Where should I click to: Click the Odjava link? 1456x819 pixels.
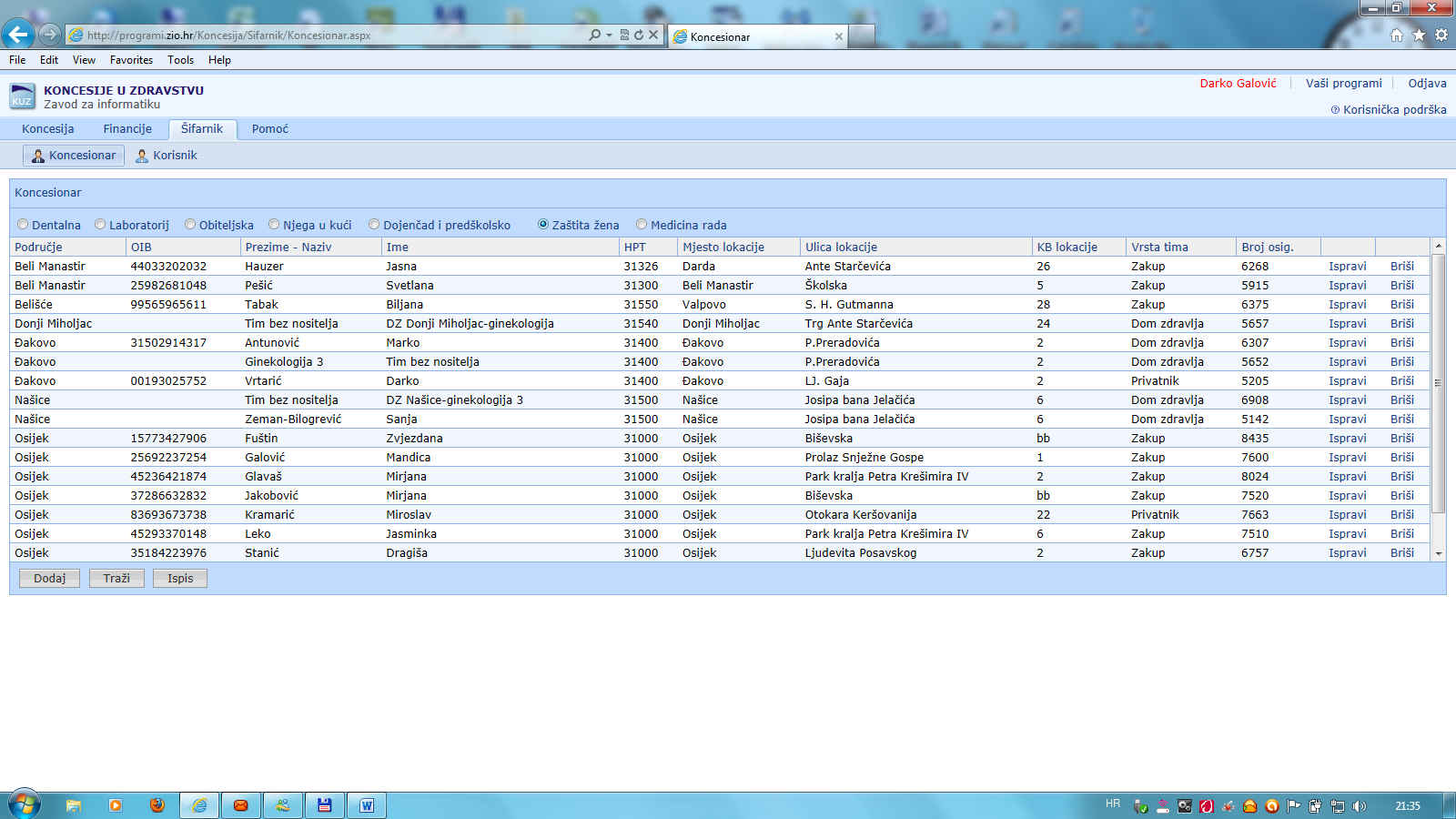(x=1427, y=84)
